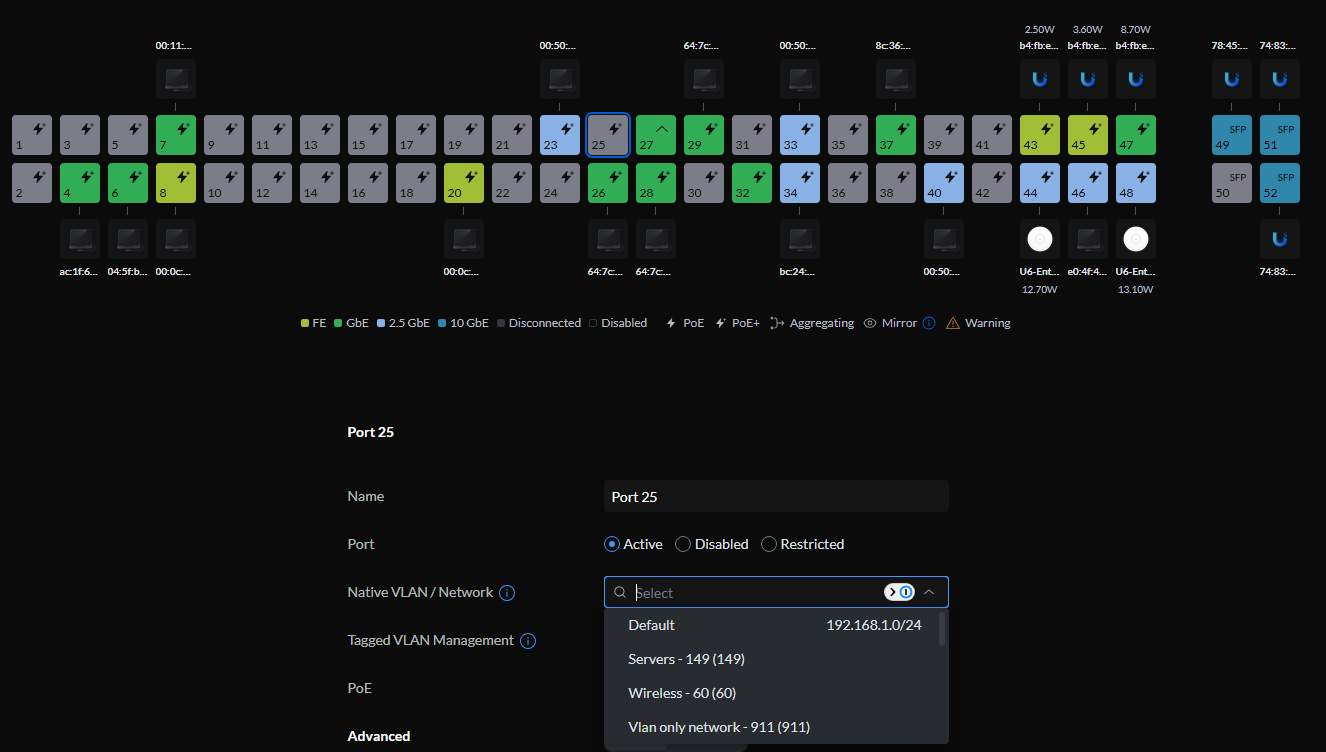
Task: Click the info icon beside Native VLAN / Network
Action: [507, 593]
